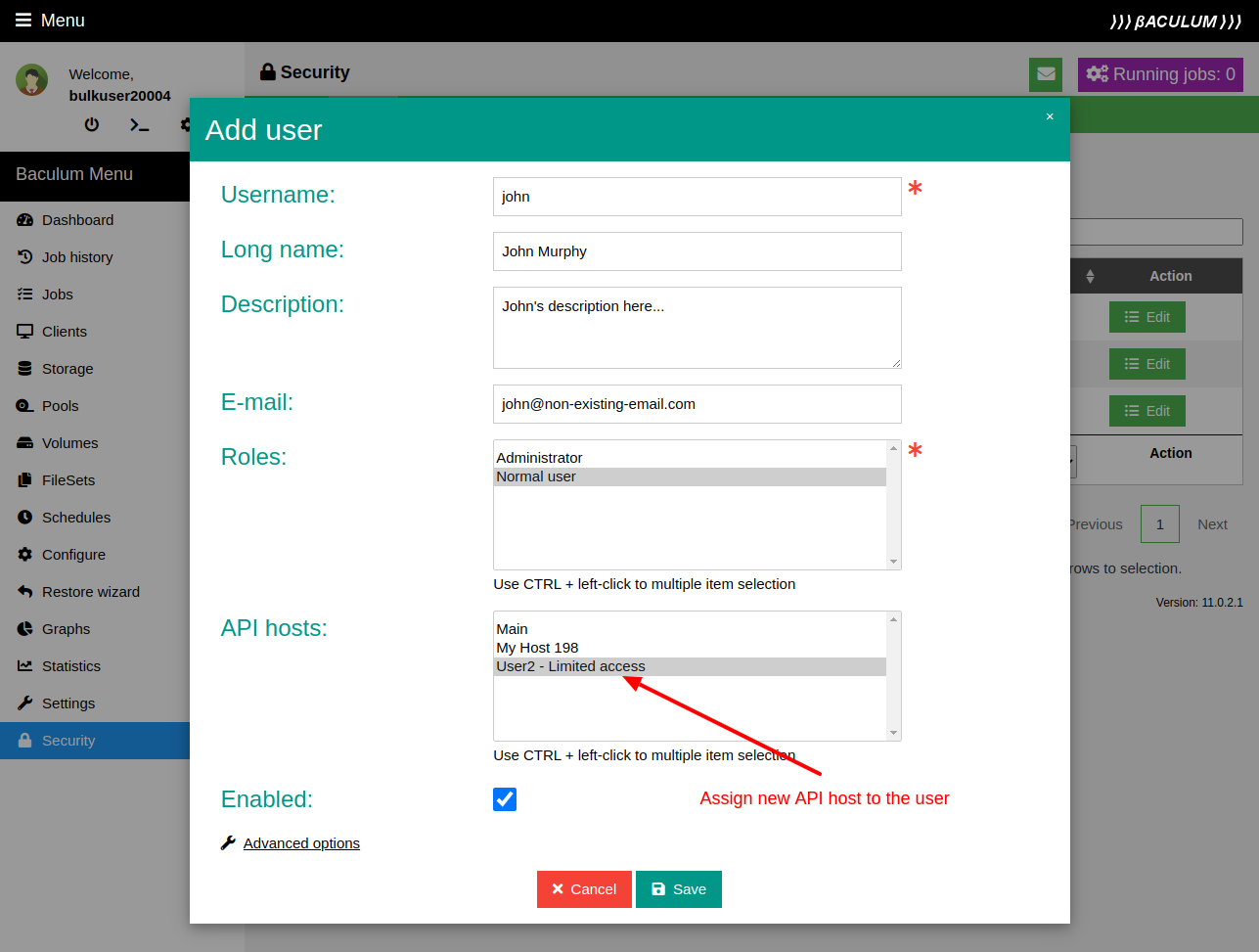Click the envelope messages icon
The image size is (1259, 952).
1046,74
